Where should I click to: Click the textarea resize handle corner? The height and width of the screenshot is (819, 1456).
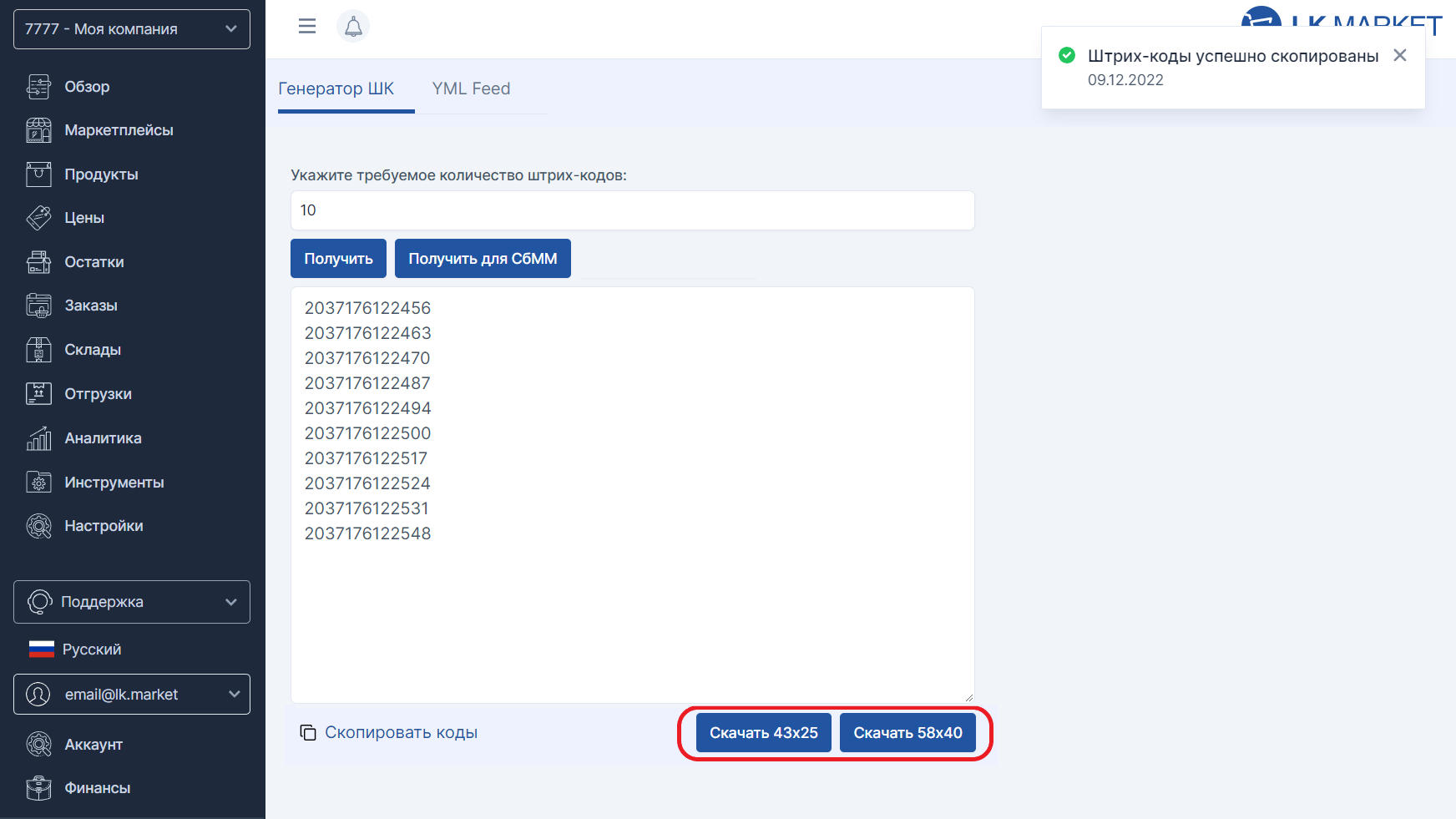pyautogui.click(x=968, y=697)
